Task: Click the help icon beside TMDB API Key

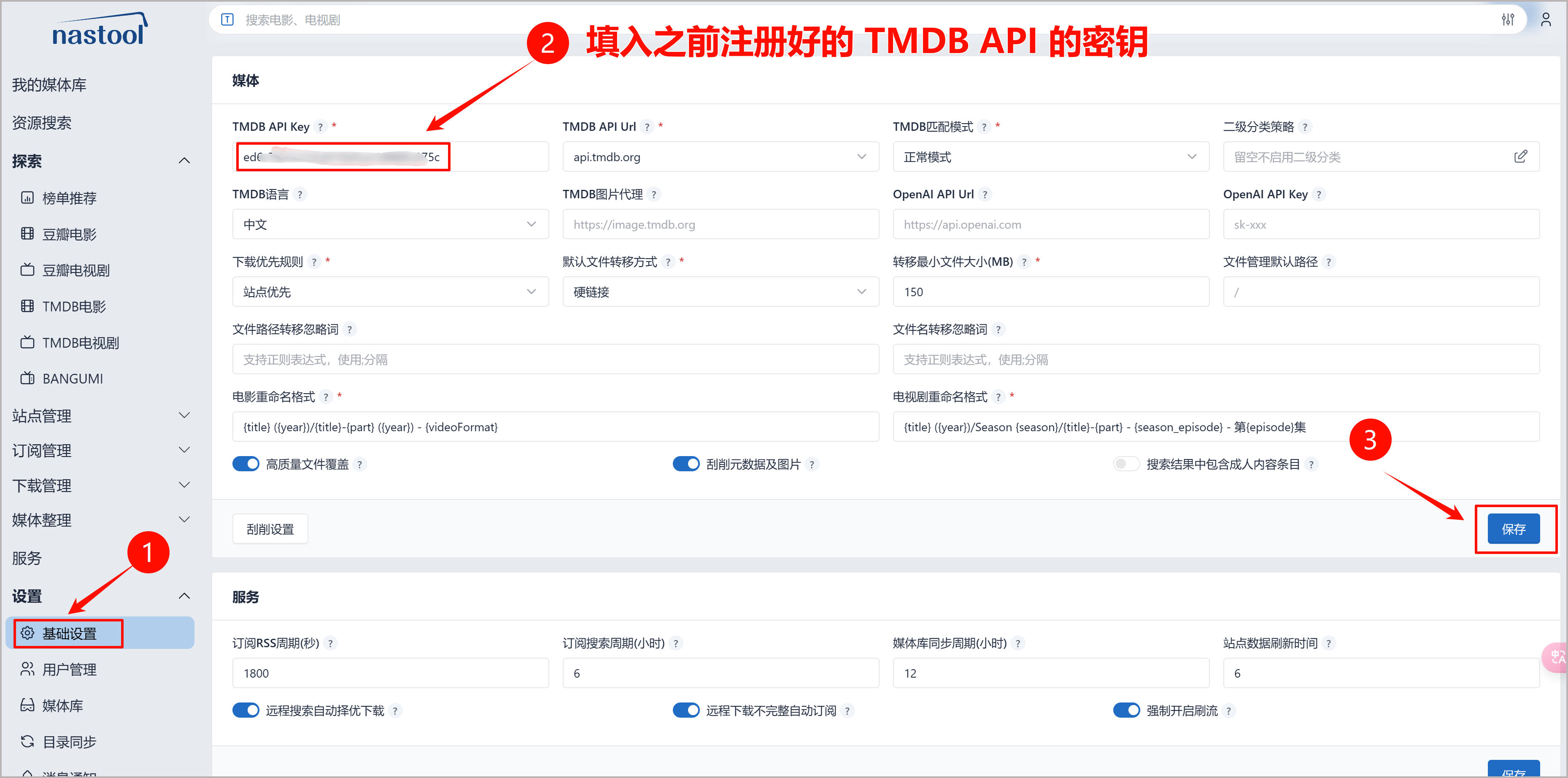Action: 320,127
